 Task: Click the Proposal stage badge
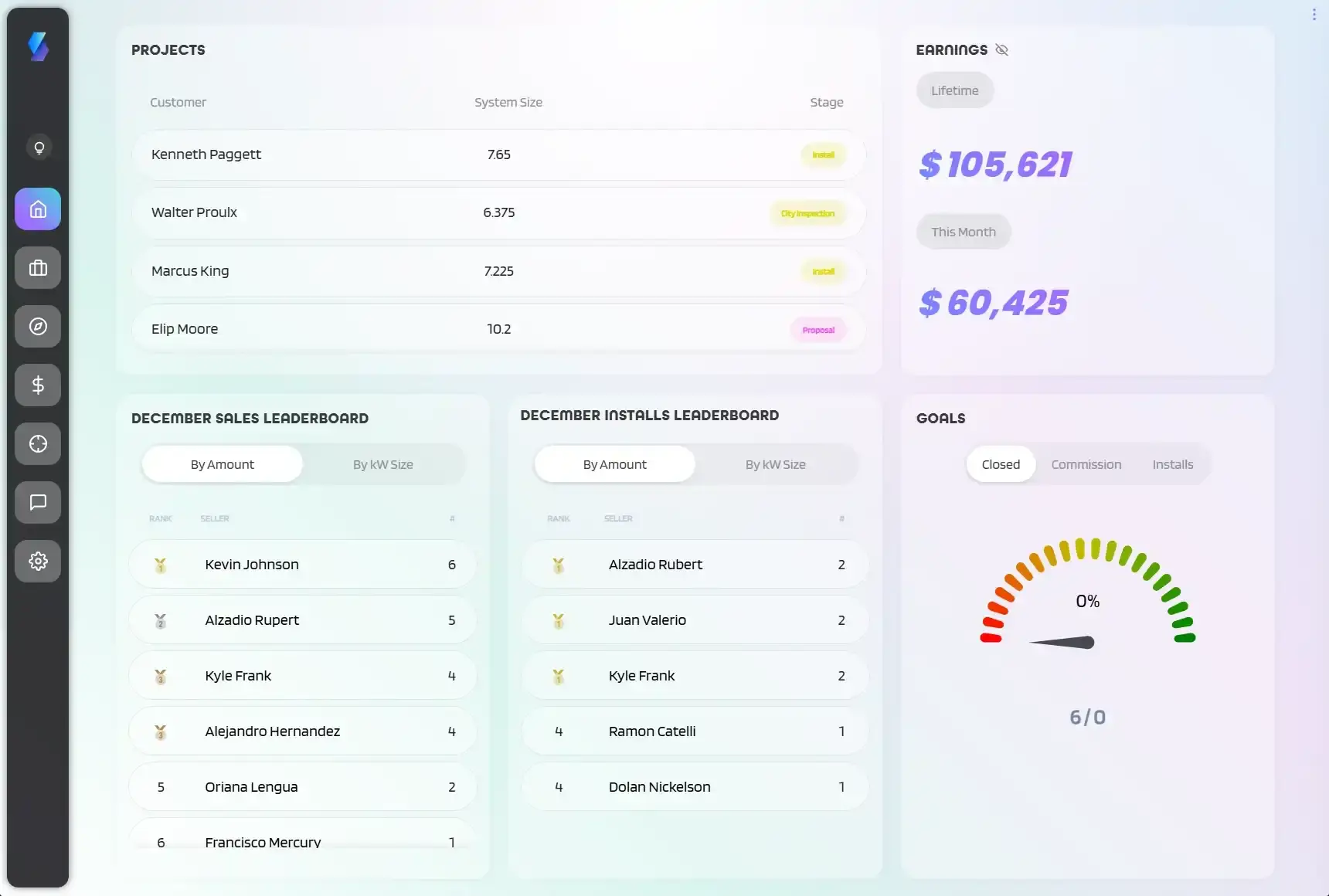coord(818,330)
